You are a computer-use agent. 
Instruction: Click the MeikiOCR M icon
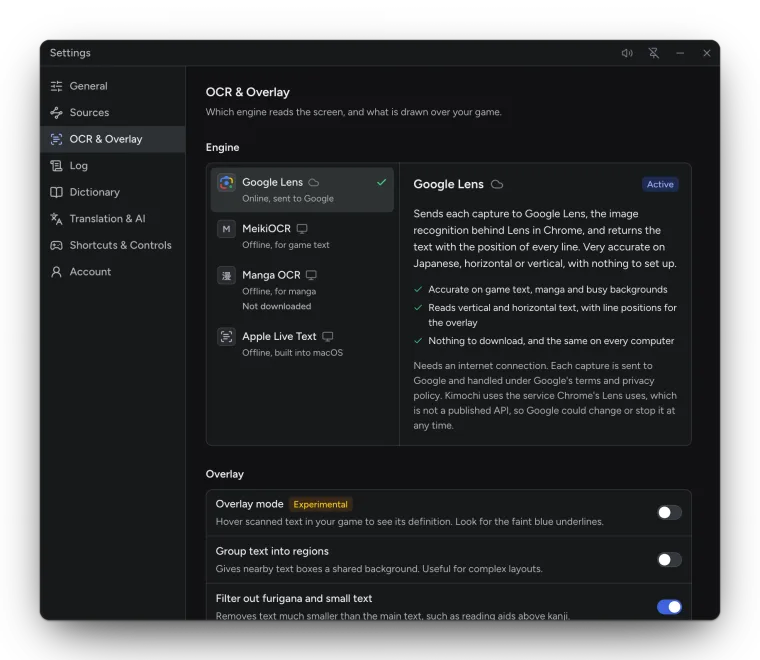pyautogui.click(x=226, y=229)
